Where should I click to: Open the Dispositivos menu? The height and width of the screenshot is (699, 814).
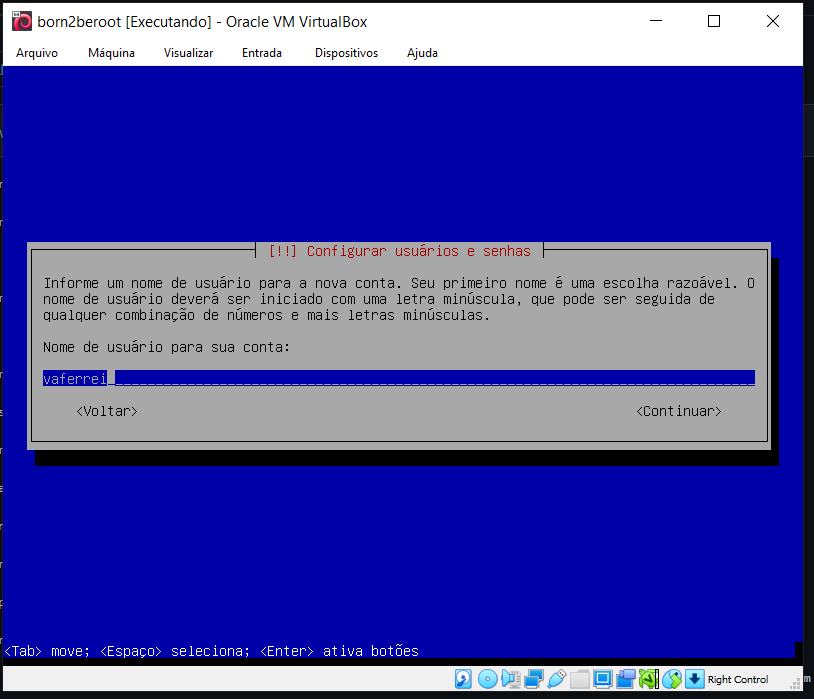[x=346, y=53]
